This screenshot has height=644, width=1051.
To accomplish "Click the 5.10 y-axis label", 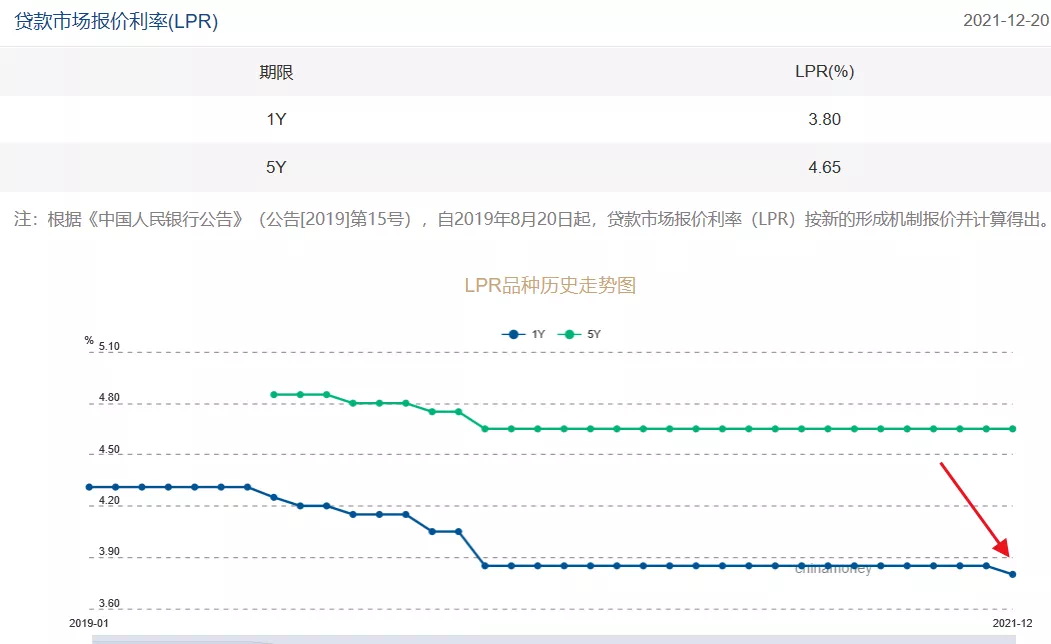I will coord(109,346).
